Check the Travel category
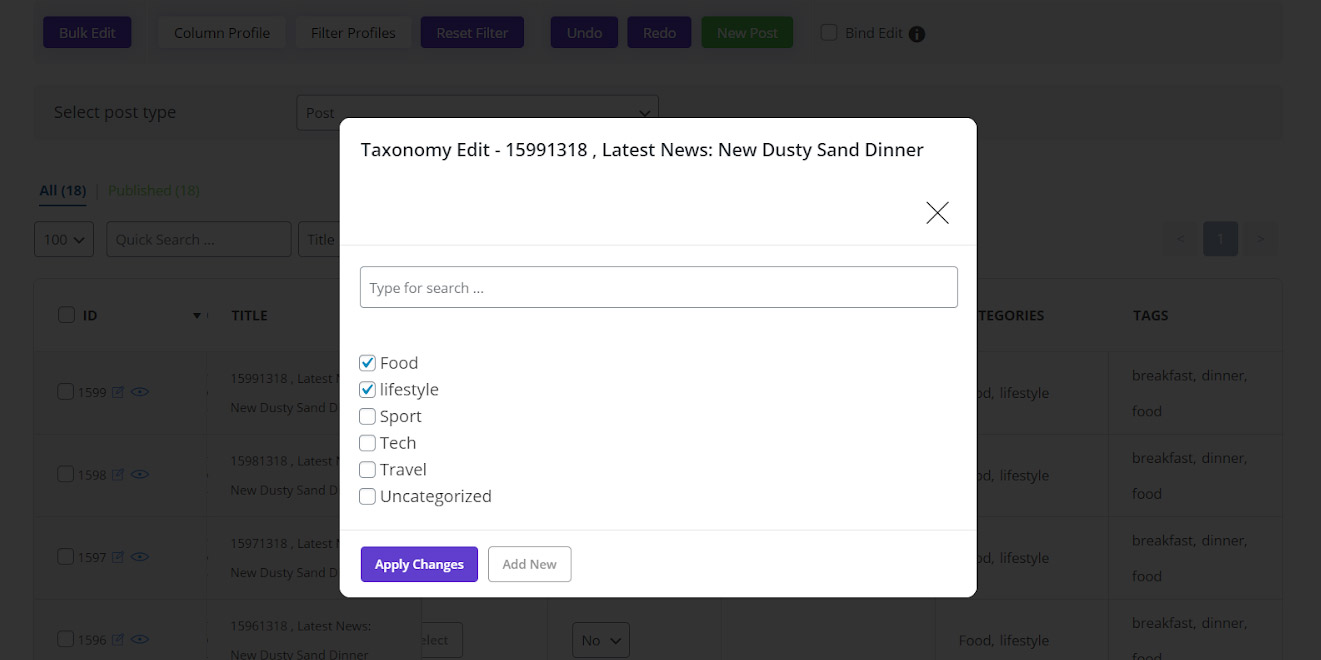Viewport: 1321px width, 660px height. click(x=367, y=470)
